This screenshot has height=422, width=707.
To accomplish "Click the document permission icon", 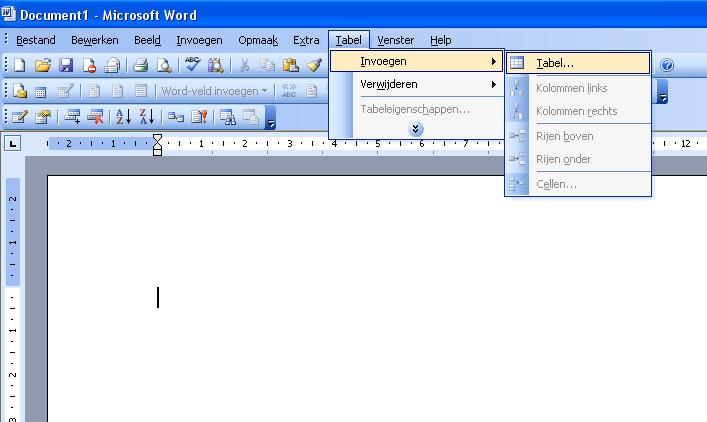I will coord(89,65).
